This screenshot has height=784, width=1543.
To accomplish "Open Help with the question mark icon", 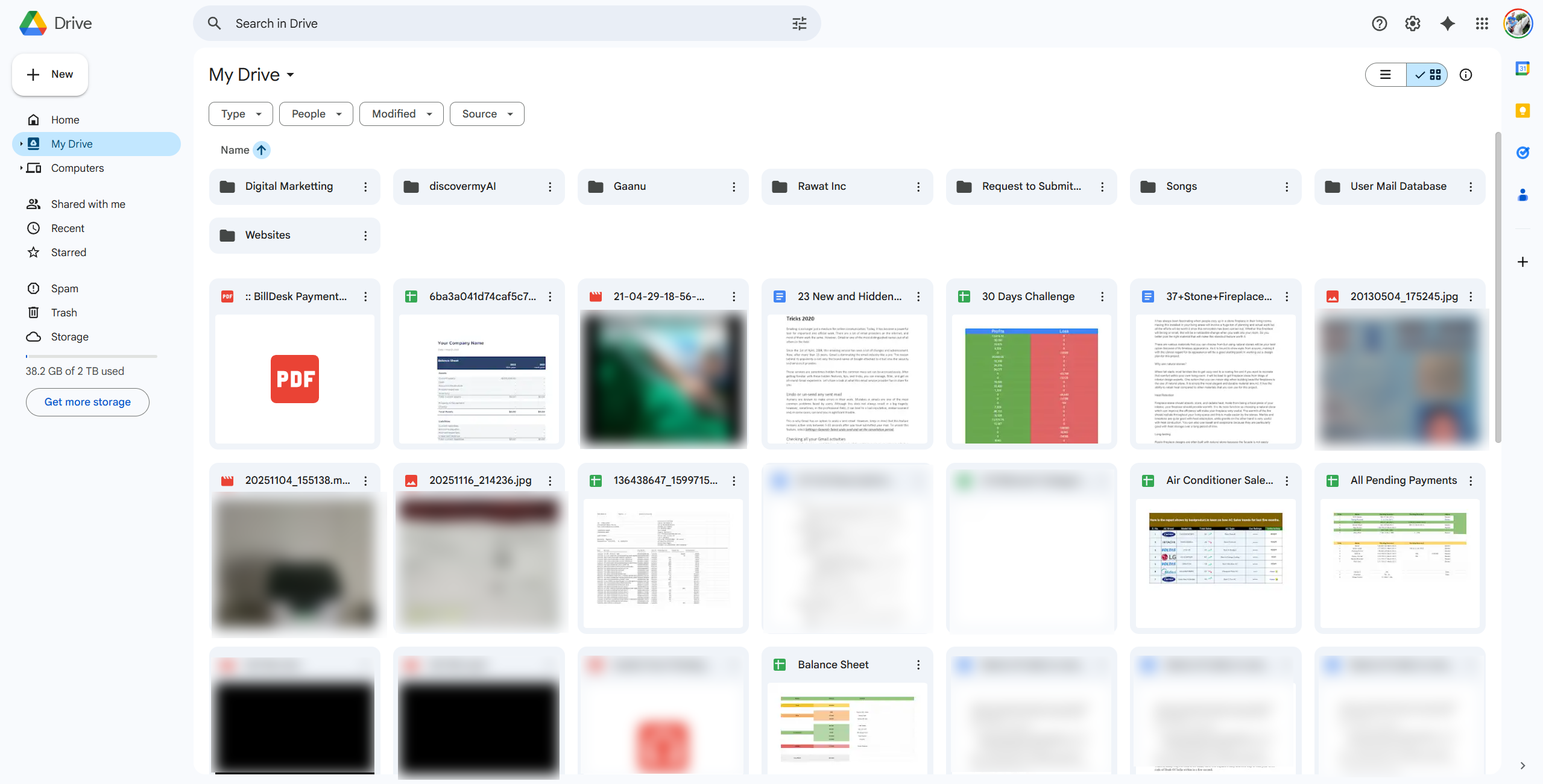I will click(x=1378, y=24).
